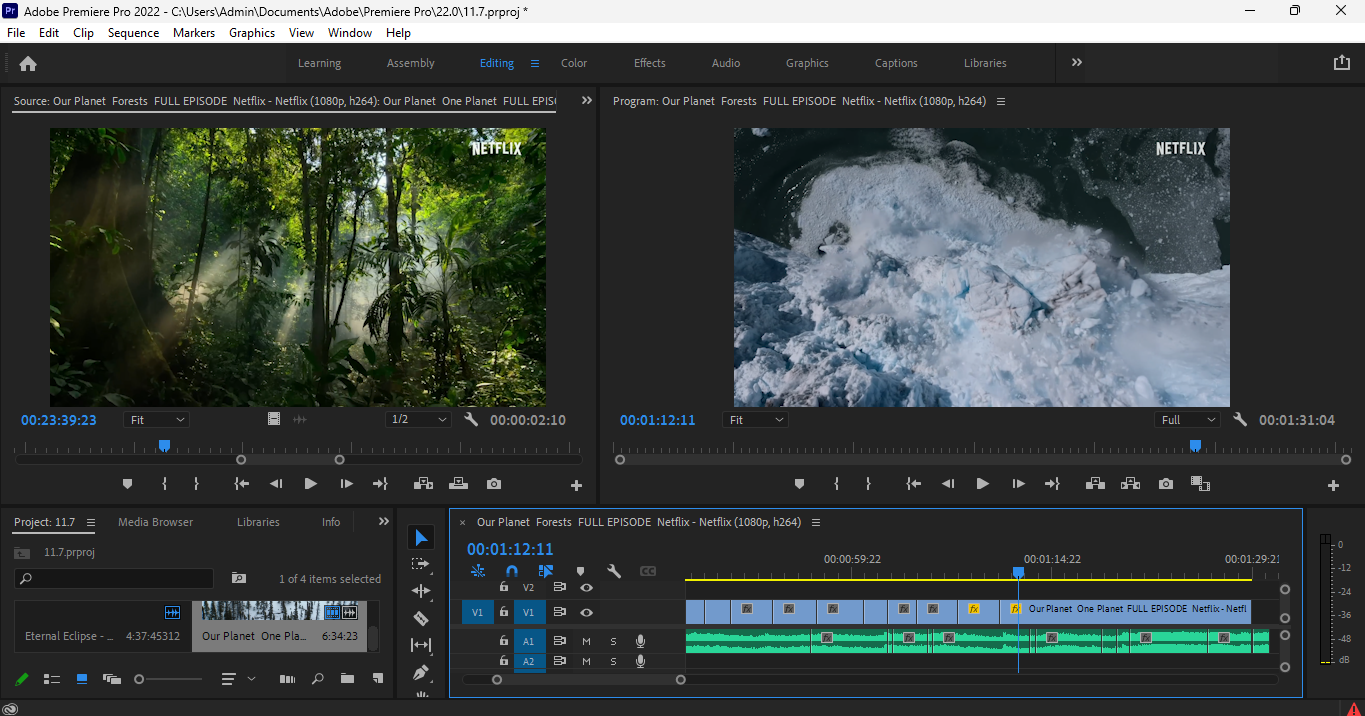Image resolution: width=1365 pixels, height=716 pixels.
Task: Add marker in the timeline panel
Action: pos(580,571)
